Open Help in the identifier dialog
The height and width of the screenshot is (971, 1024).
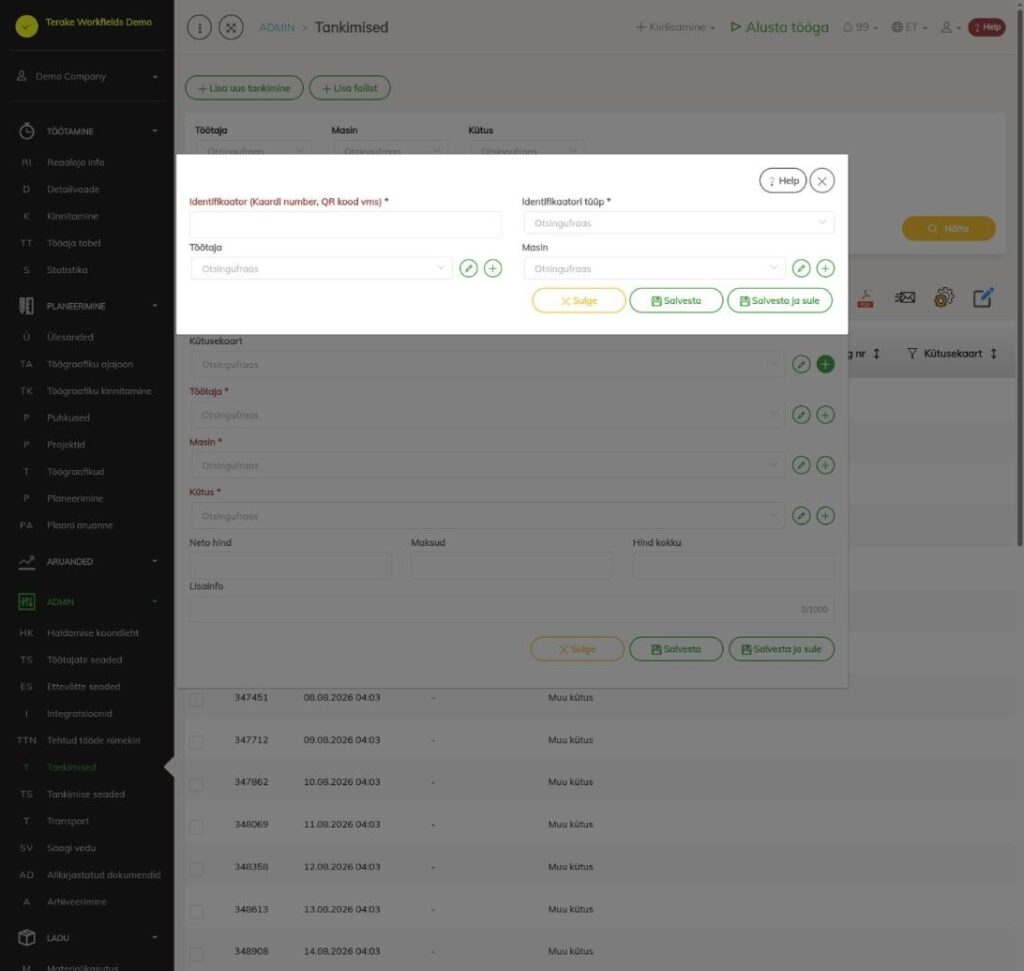(782, 181)
